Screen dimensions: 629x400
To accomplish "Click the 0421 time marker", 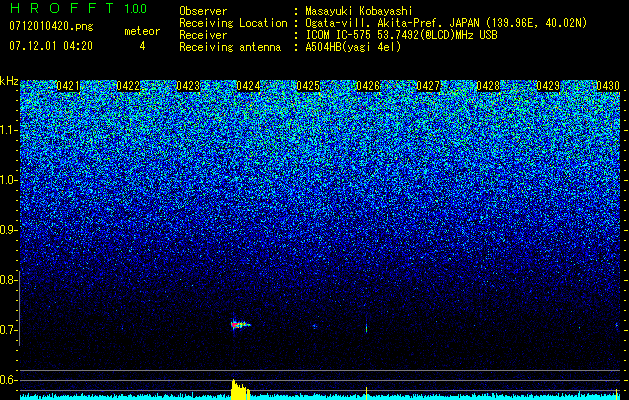I will [x=68, y=86].
